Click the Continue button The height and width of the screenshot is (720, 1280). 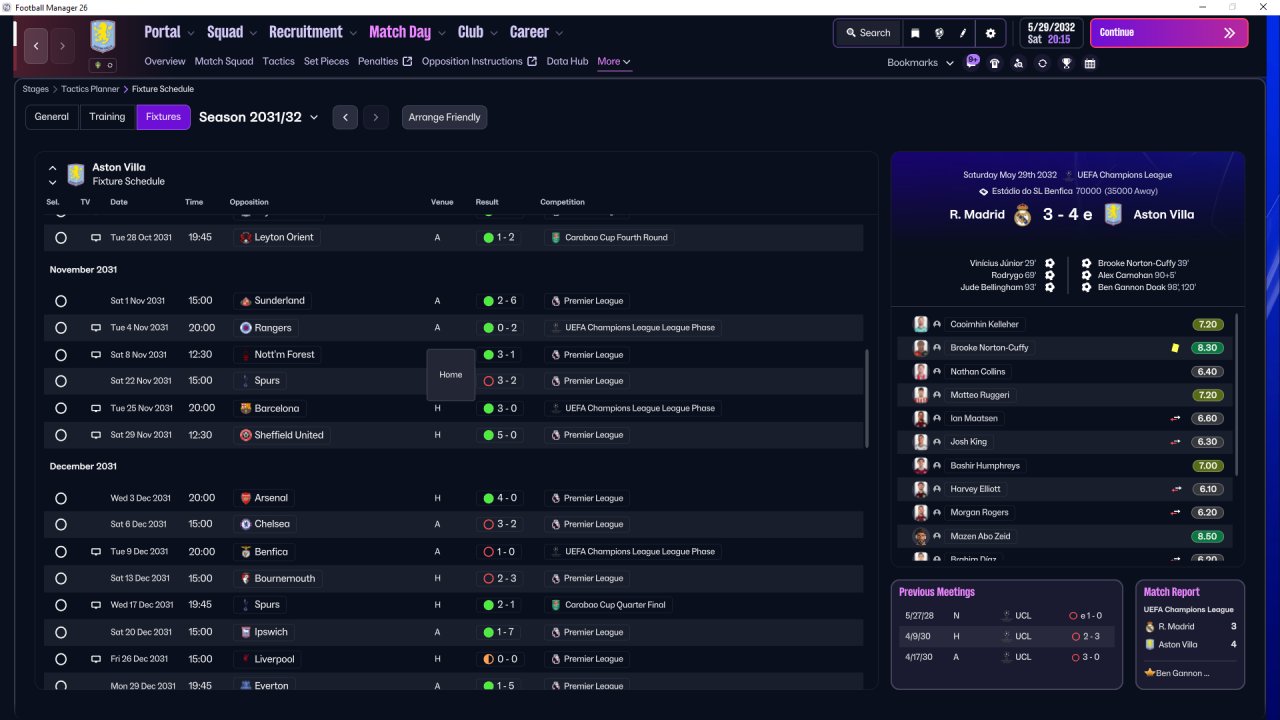1169,33
